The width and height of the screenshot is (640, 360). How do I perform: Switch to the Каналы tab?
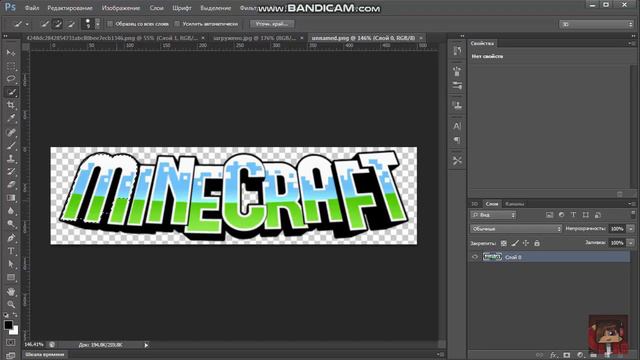(x=515, y=204)
